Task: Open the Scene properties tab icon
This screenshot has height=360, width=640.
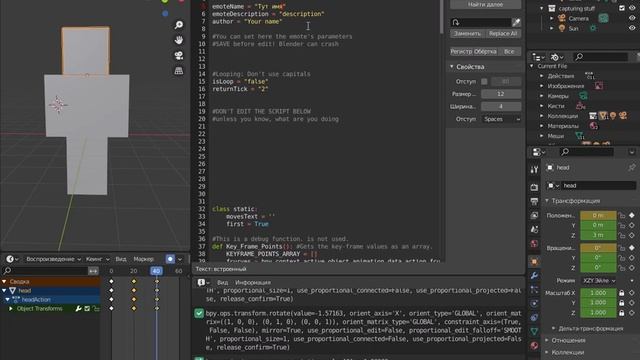Action: click(x=534, y=229)
